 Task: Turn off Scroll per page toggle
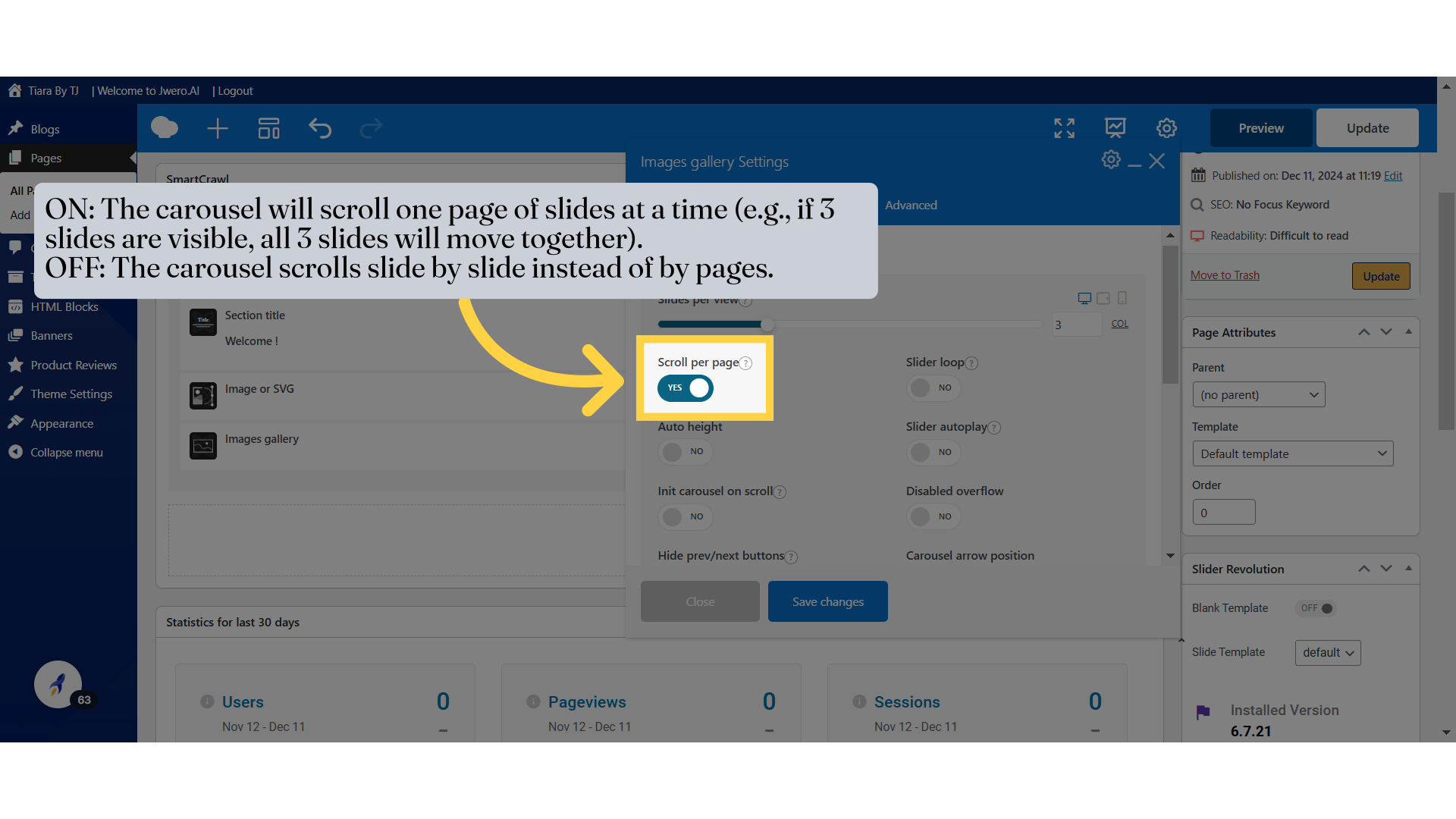(x=686, y=388)
